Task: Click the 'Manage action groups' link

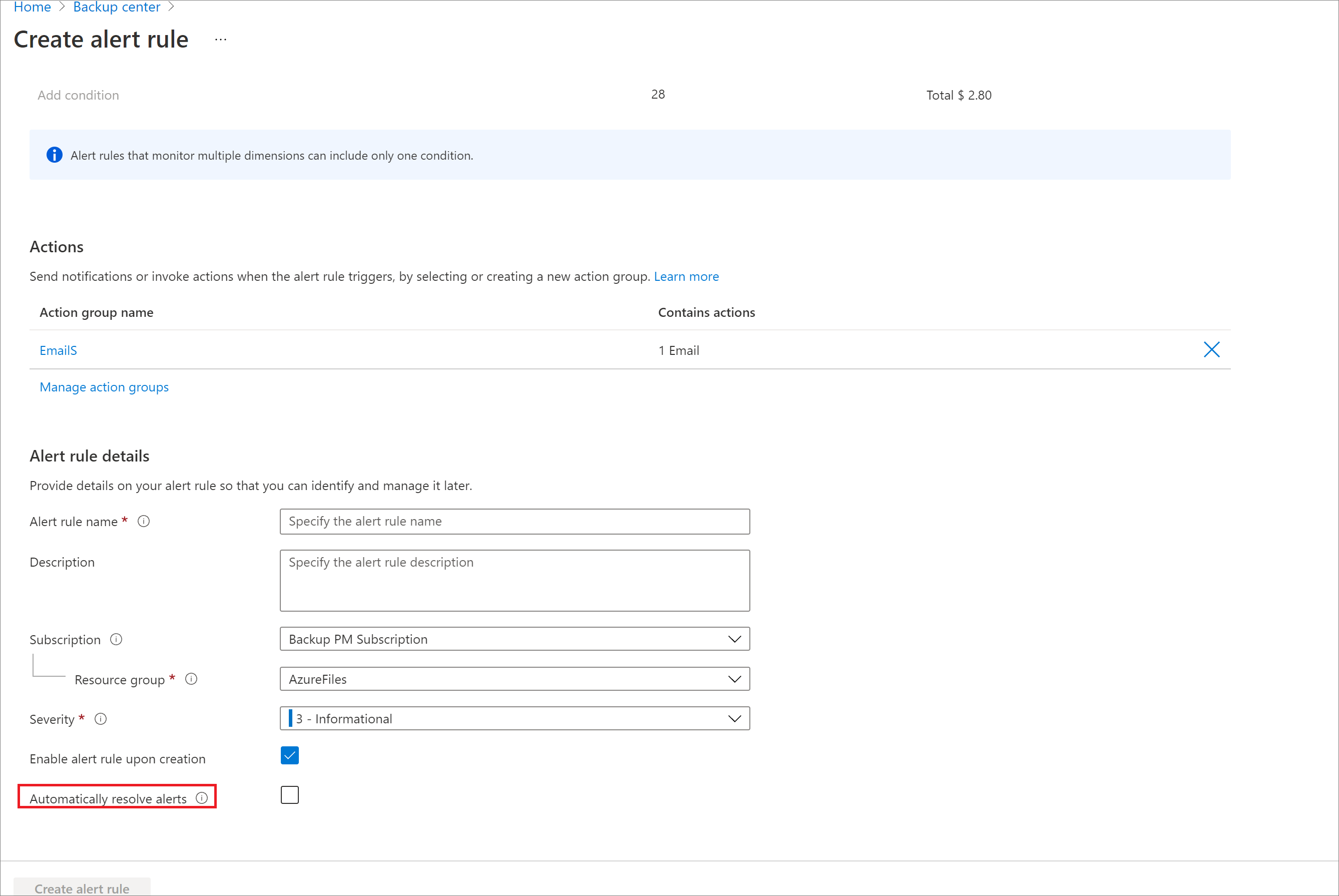Action: point(103,386)
